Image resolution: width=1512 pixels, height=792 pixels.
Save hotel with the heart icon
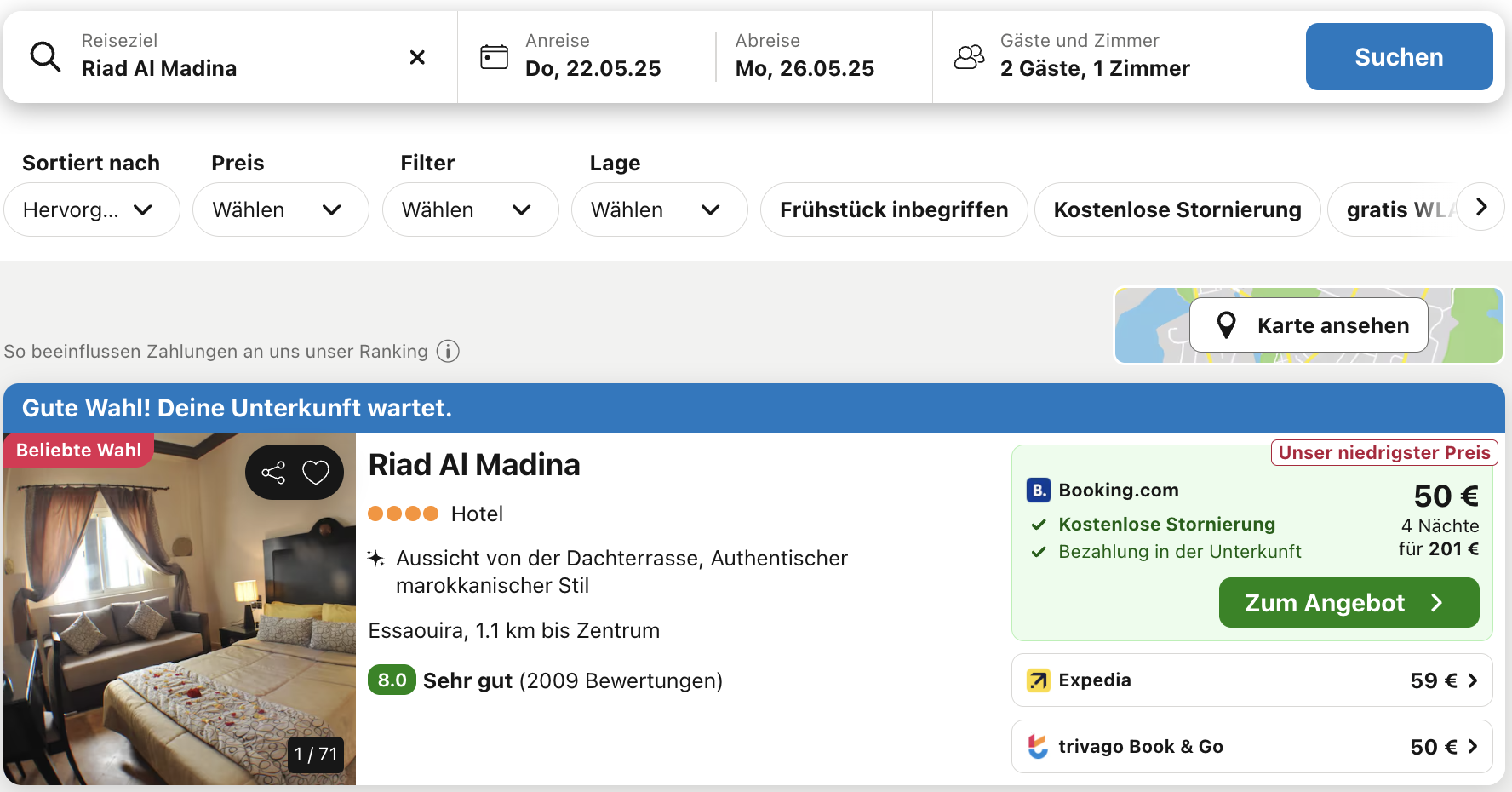[x=316, y=473]
